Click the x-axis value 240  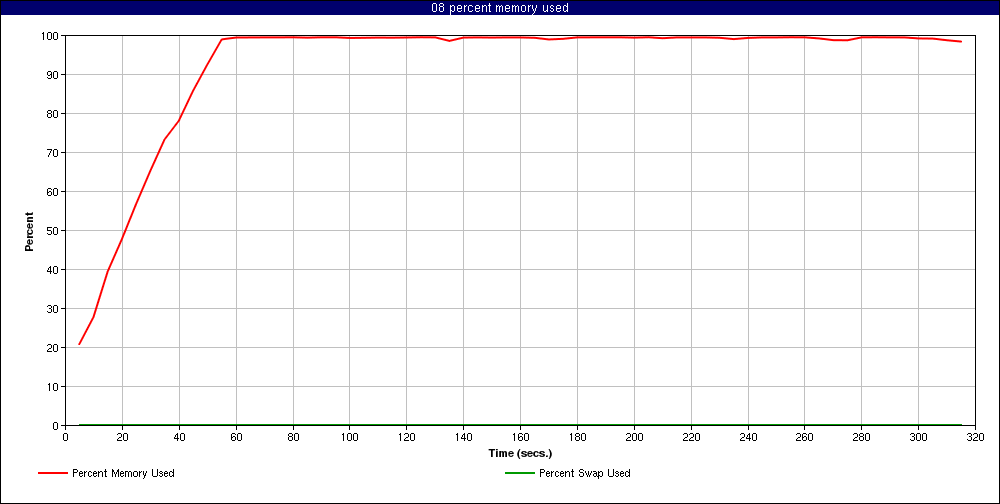747,437
